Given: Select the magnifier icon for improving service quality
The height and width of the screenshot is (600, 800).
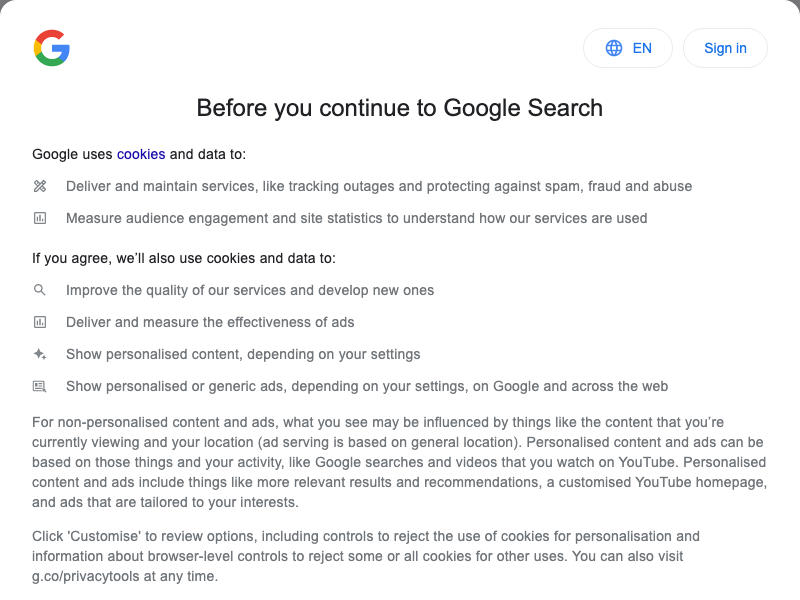Looking at the screenshot, I should (40, 290).
